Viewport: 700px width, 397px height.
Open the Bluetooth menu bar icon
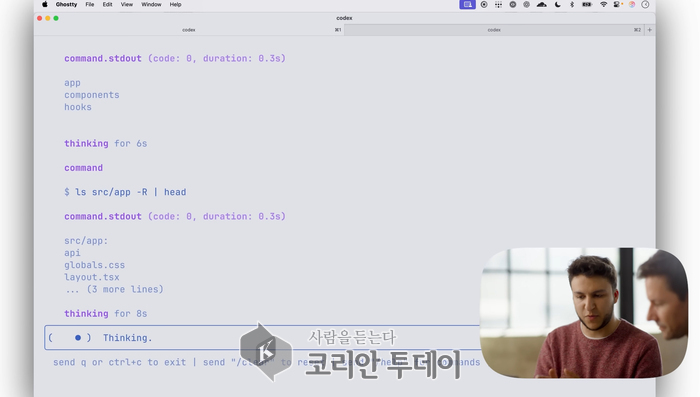point(572,4)
